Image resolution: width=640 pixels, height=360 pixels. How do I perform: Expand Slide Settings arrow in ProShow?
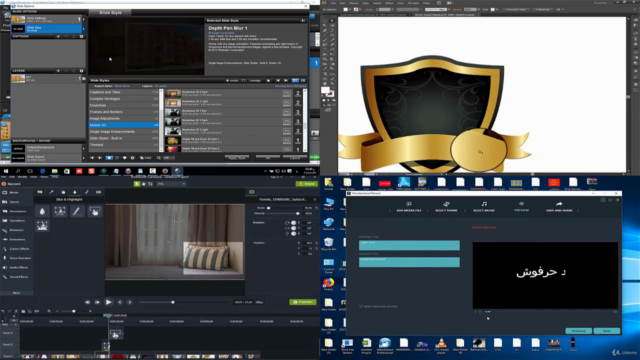[x=84, y=19]
